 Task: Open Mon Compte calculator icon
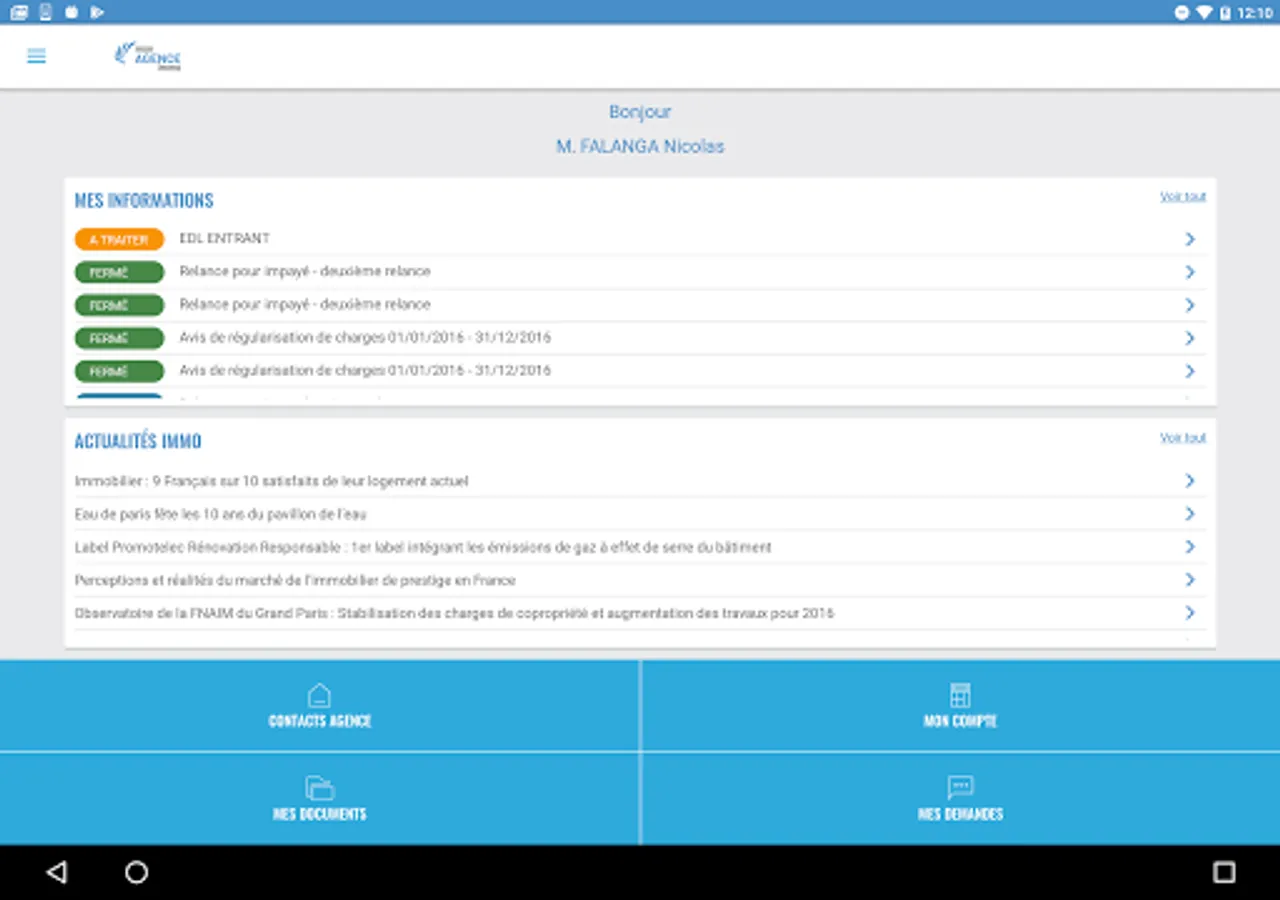[x=960, y=694]
